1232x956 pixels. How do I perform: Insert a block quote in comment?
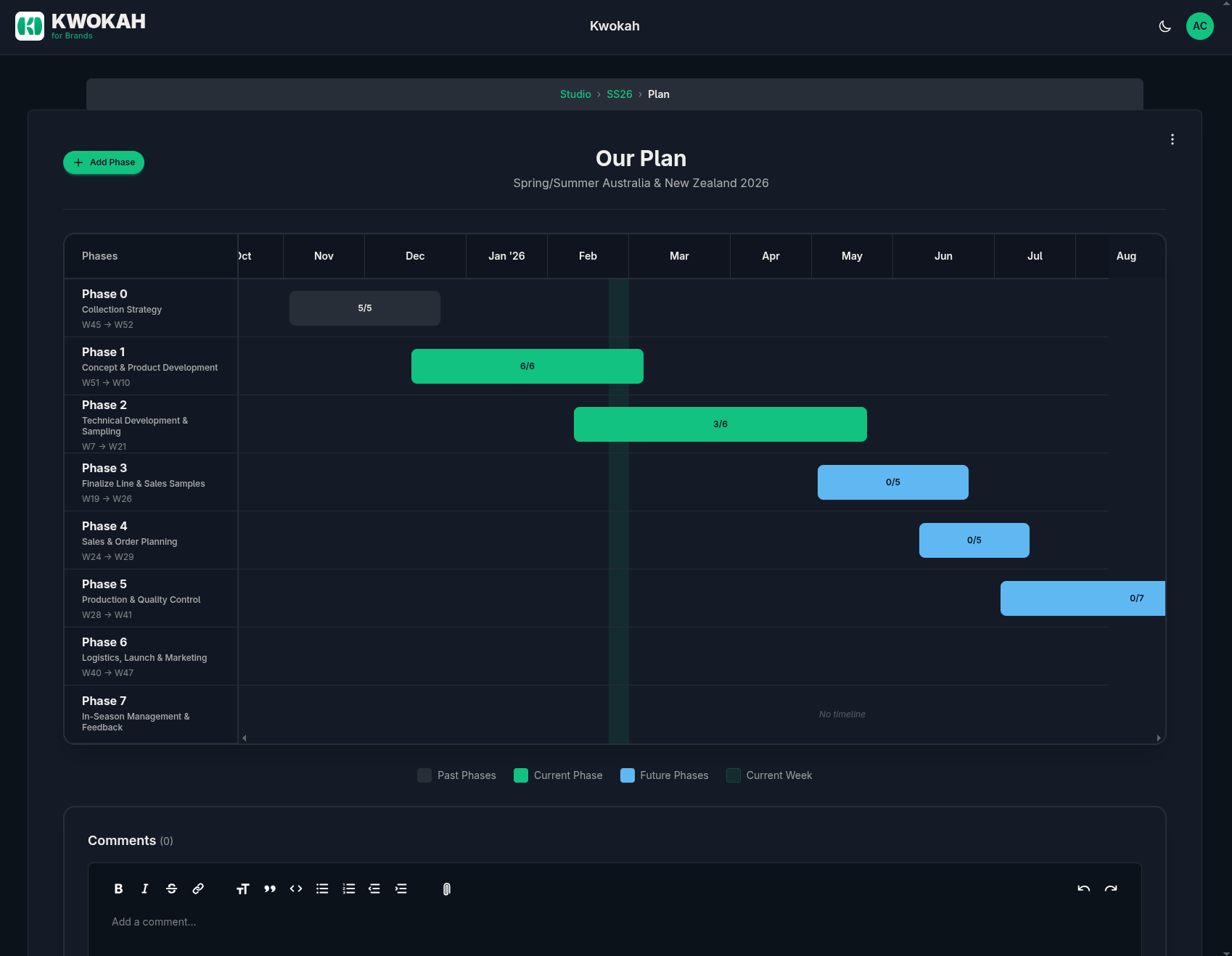pos(270,889)
